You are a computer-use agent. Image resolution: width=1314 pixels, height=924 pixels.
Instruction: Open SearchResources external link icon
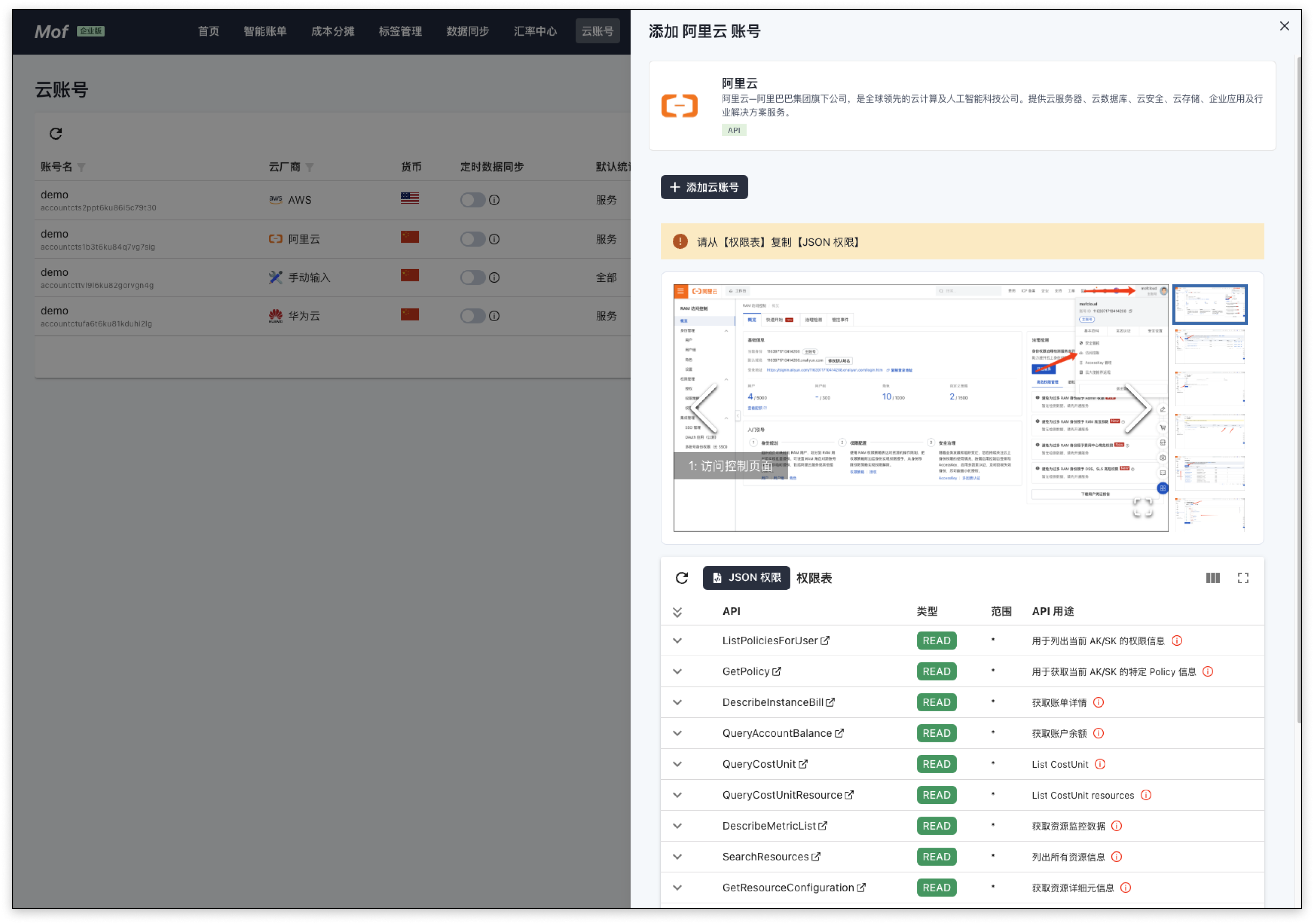pyautogui.click(x=815, y=857)
